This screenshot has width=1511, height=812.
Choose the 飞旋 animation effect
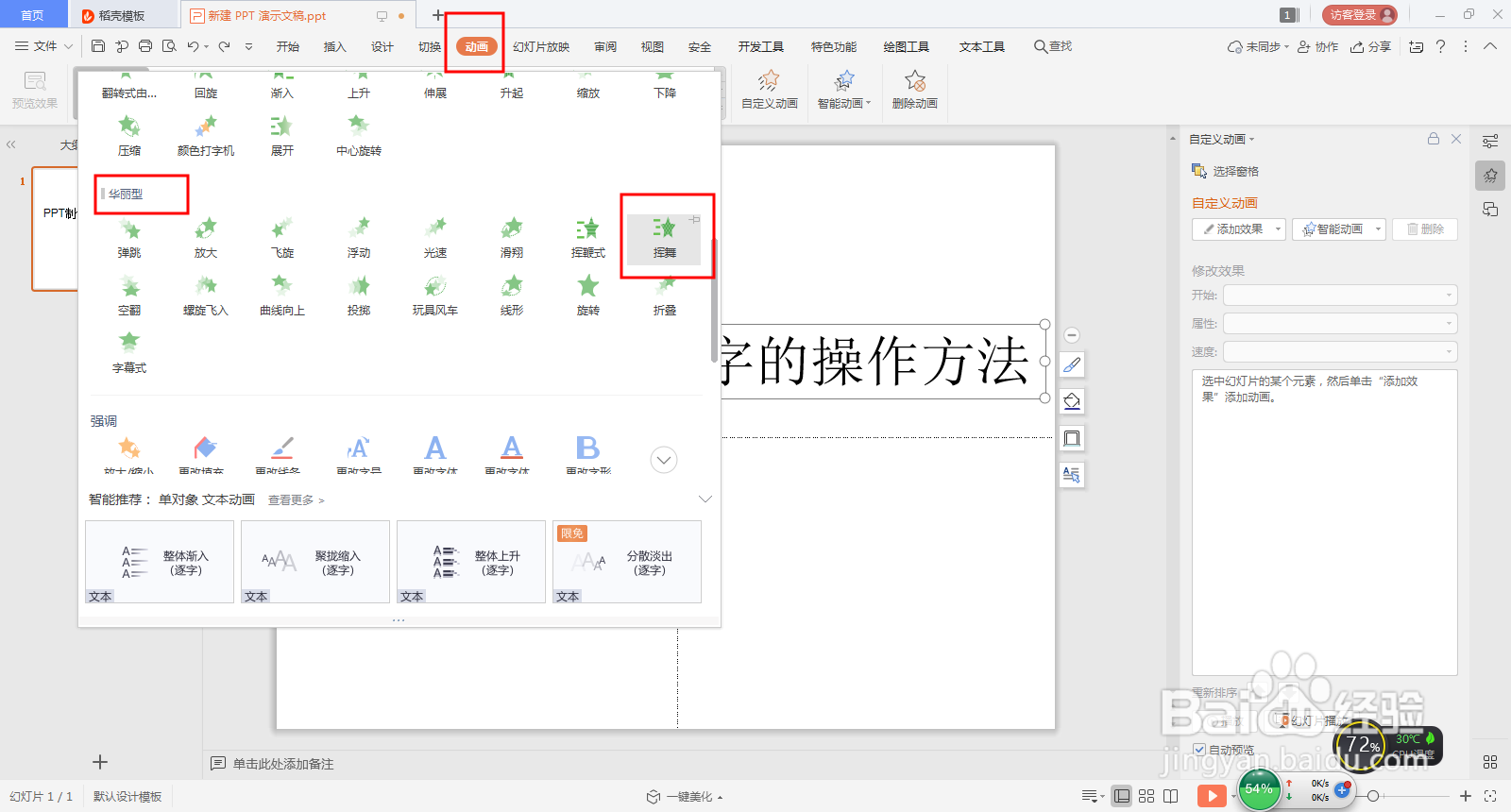[282, 238]
